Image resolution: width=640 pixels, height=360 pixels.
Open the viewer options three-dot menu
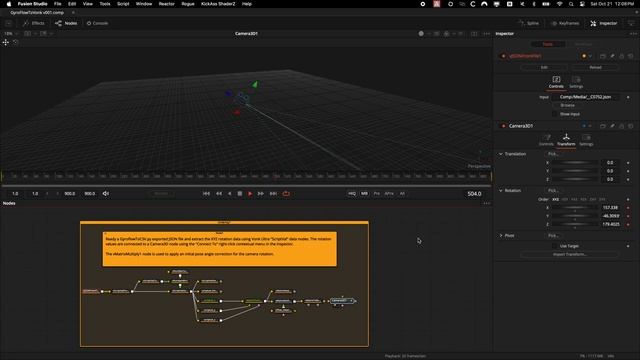pyautogui.click(x=486, y=33)
